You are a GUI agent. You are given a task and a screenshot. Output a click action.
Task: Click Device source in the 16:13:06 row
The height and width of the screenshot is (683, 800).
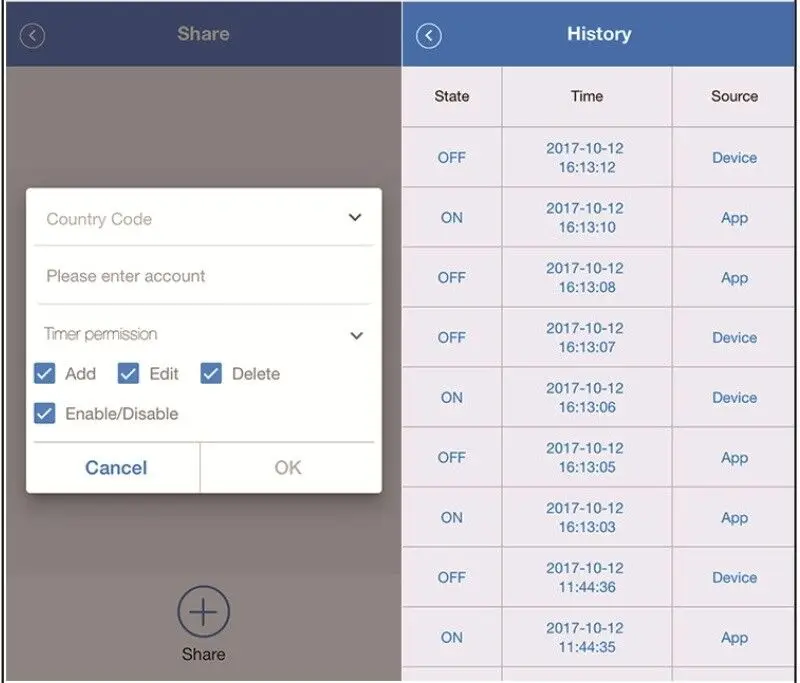pos(734,397)
